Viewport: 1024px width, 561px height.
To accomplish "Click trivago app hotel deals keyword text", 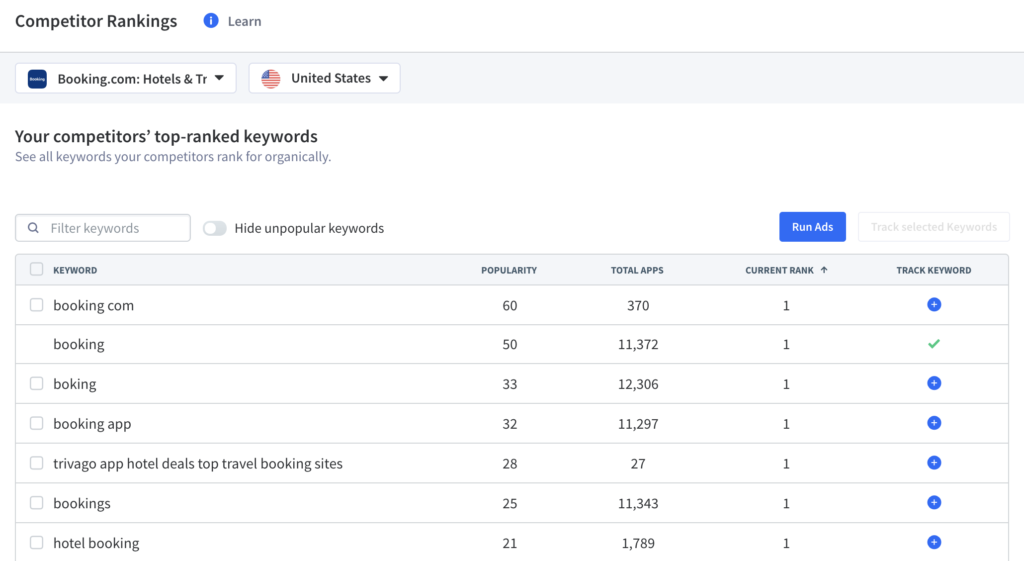I will coord(198,464).
